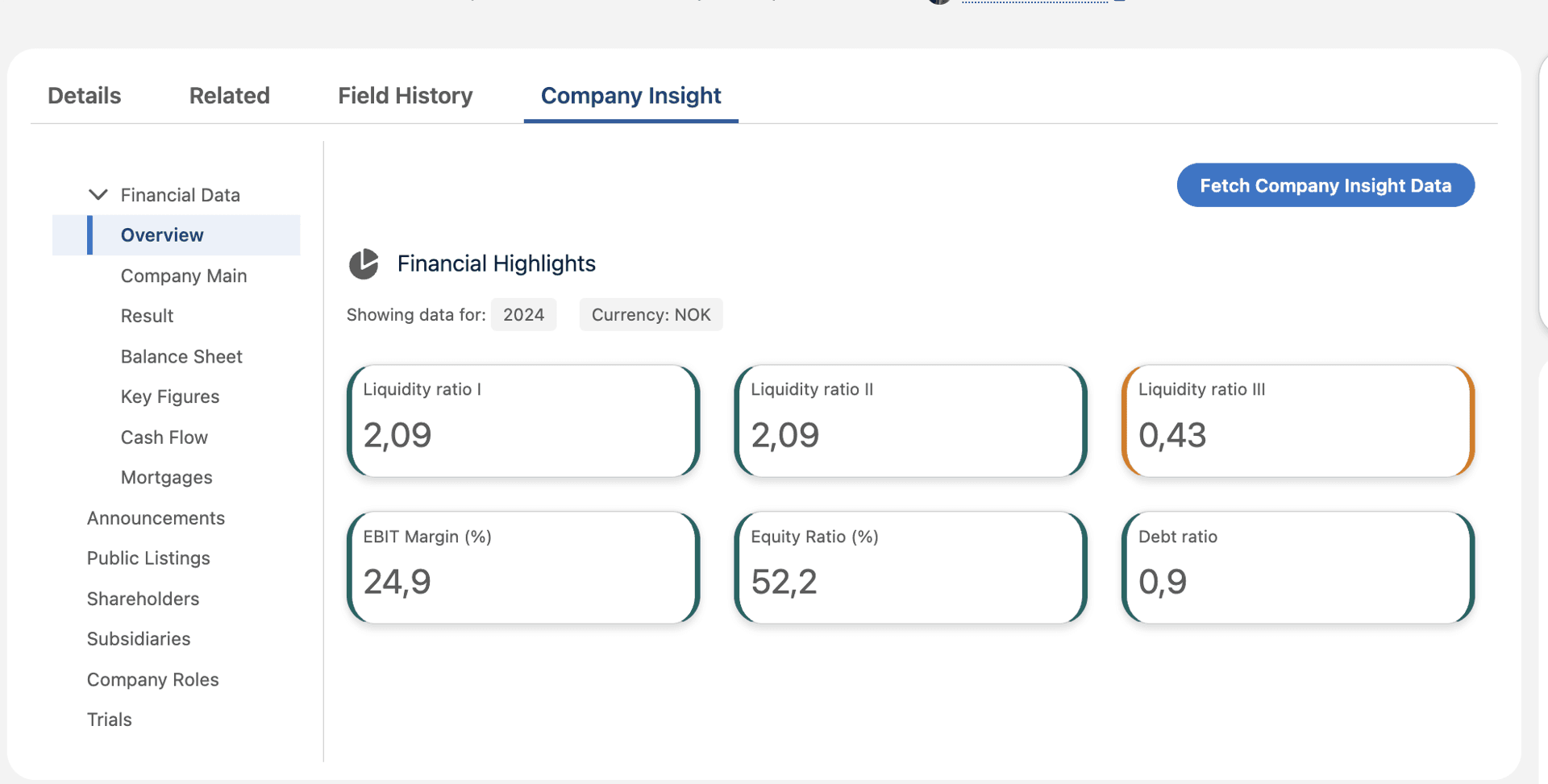The image size is (1548, 784).
Task: Switch to the Field History tab
Action: coord(405,95)
